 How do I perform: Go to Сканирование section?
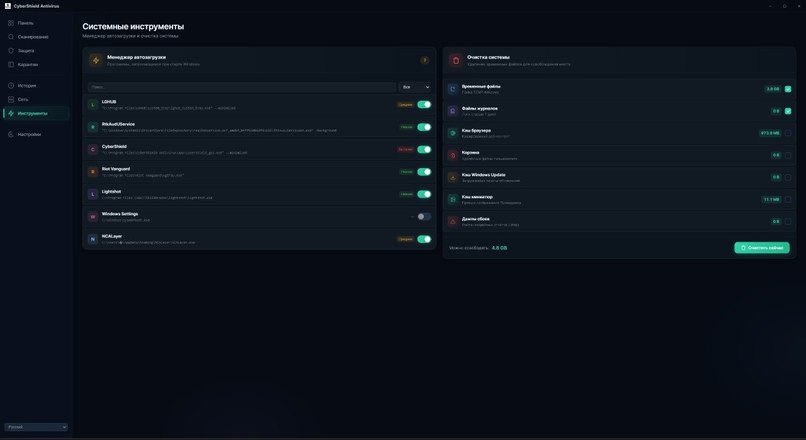36,37
